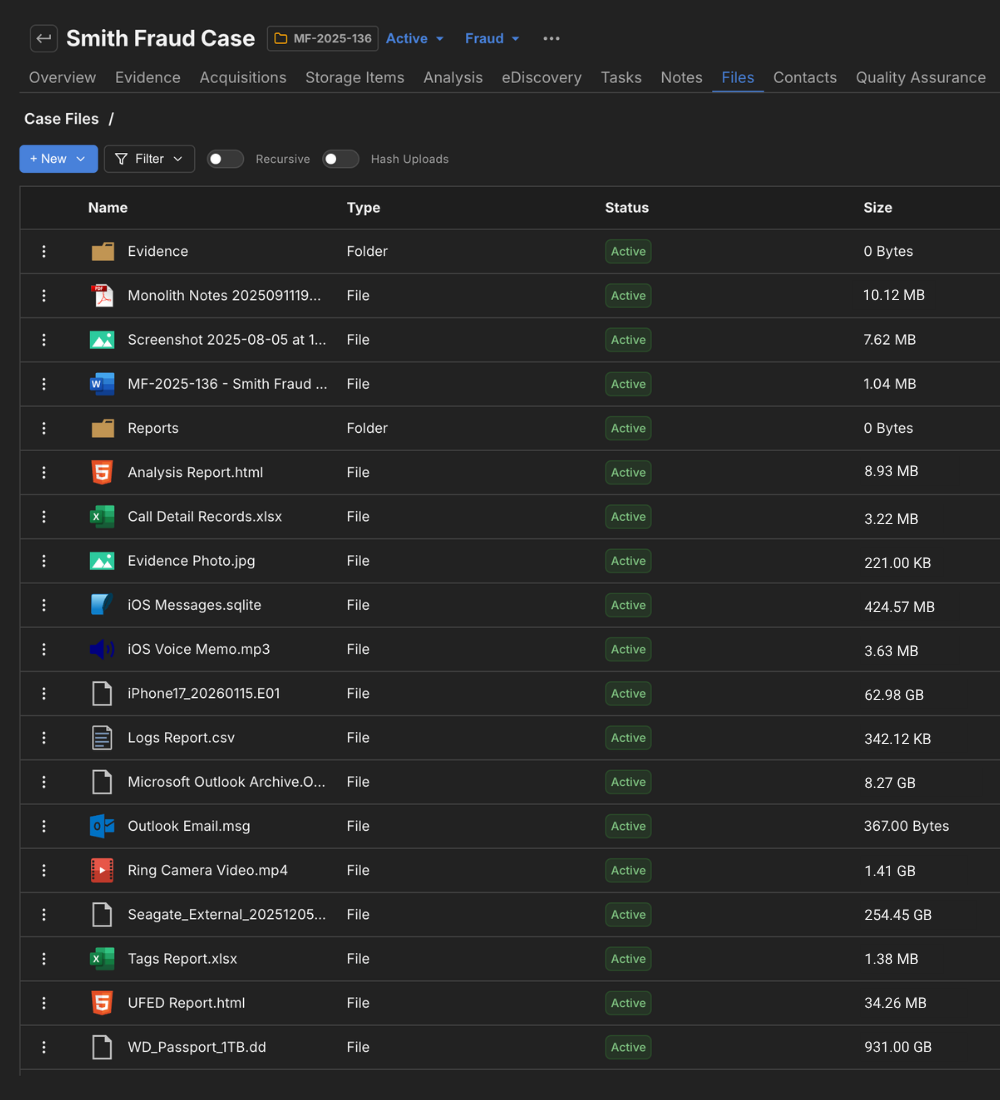Open the Fraud case type dropdown

tap(491, 38)
